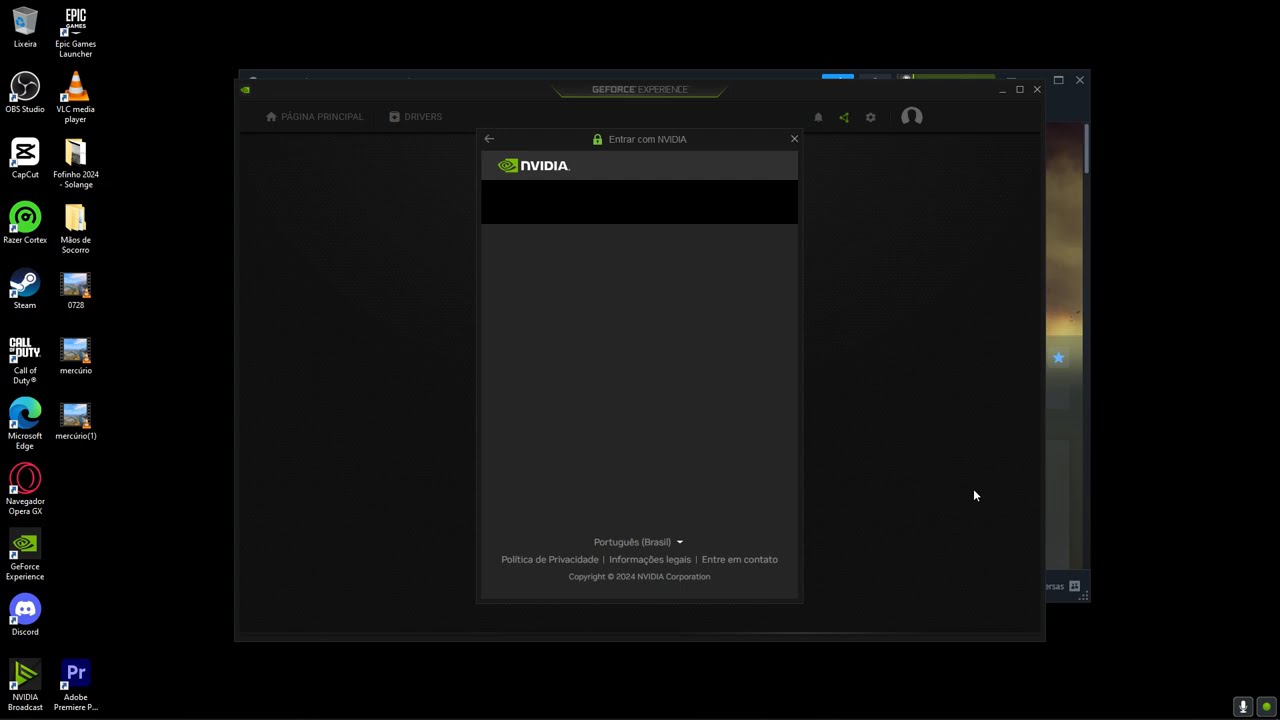Close the Entrar com NVIDIA dialog

coord(794,139)
